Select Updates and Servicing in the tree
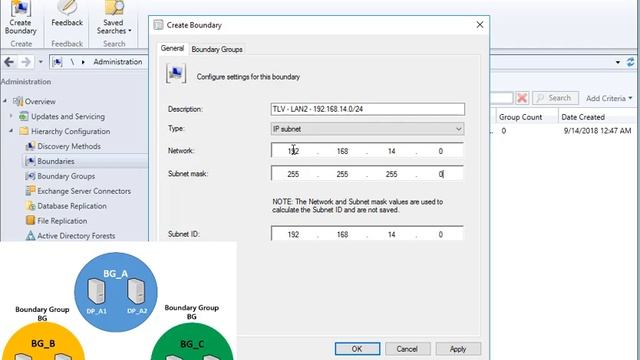This screenshot has height=360, width=640. pyautogui.click(x=68, y=116)
